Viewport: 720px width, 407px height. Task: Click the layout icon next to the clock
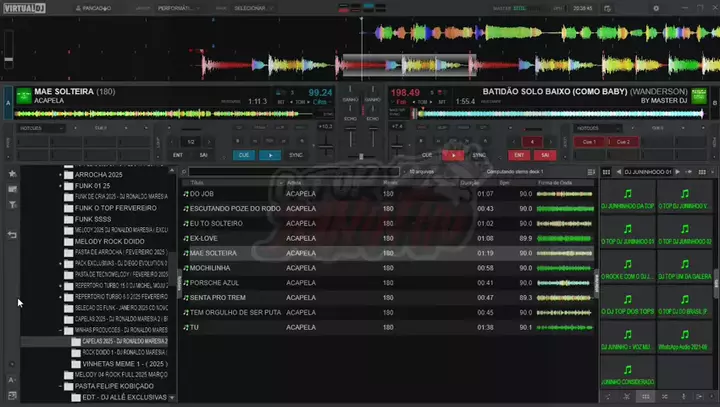tap(607, 8)
